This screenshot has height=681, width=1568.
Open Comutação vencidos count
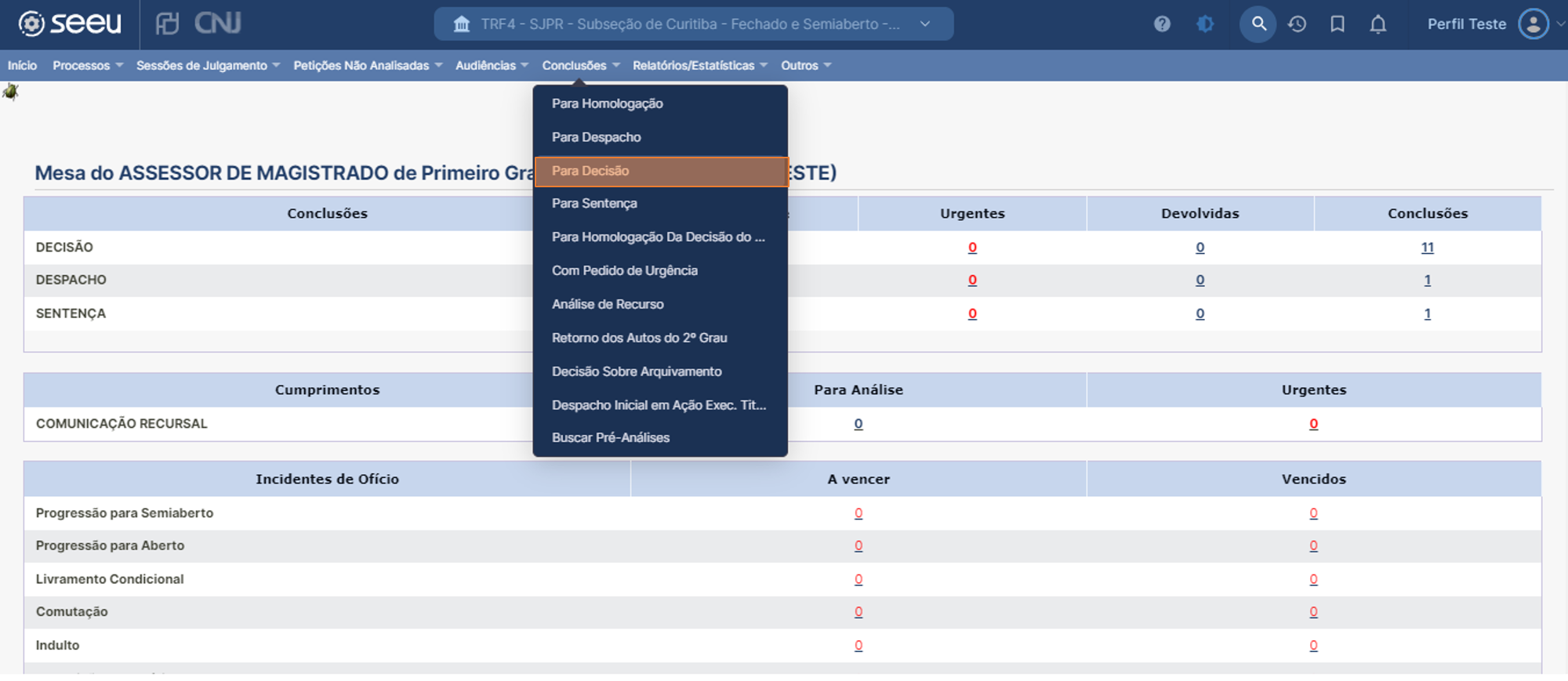1313,611
